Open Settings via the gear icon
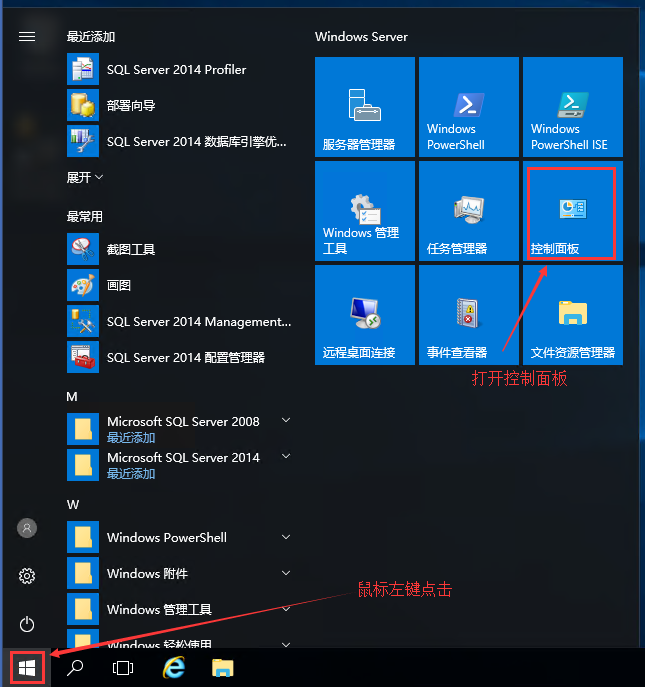This screenshot has width=645, height=687. (27, 576)
